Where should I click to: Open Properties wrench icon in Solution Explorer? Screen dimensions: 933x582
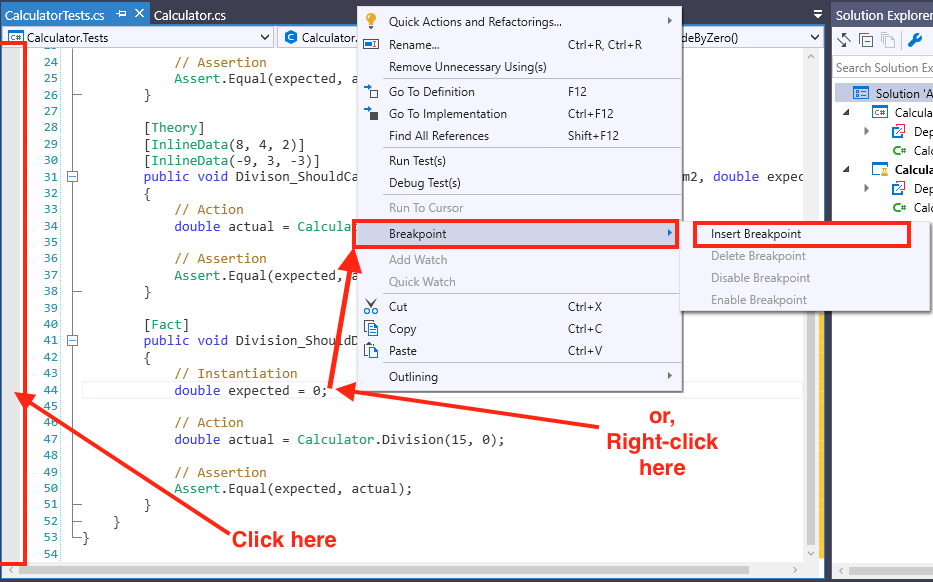914,40
